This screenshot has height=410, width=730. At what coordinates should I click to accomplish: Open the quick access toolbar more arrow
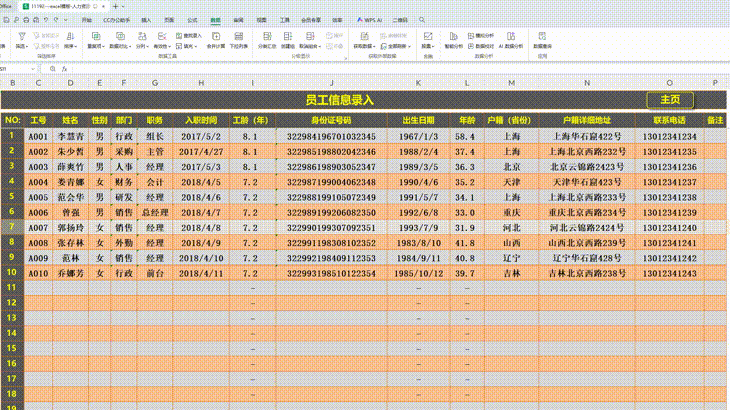click(x=66, y=20)
